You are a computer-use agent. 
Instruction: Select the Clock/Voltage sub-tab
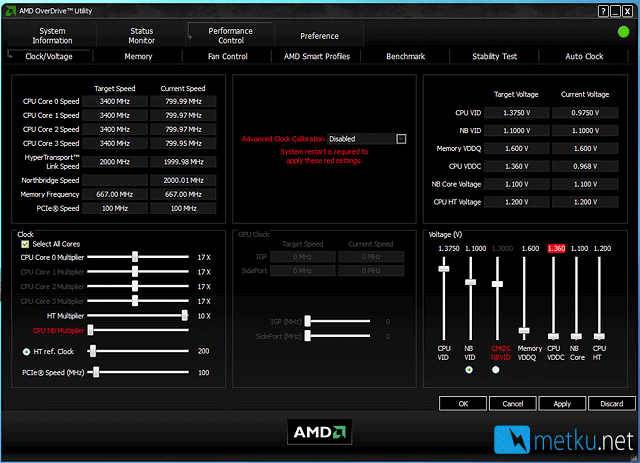coord(49,56)
